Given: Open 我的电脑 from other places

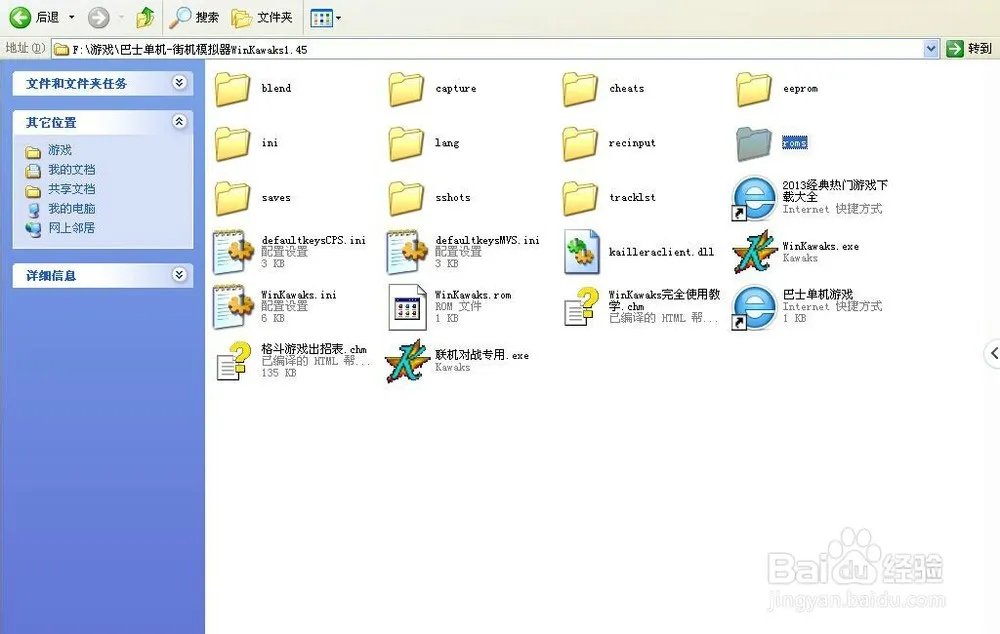Looking at the screenshot, I should (x=71, y=209).
